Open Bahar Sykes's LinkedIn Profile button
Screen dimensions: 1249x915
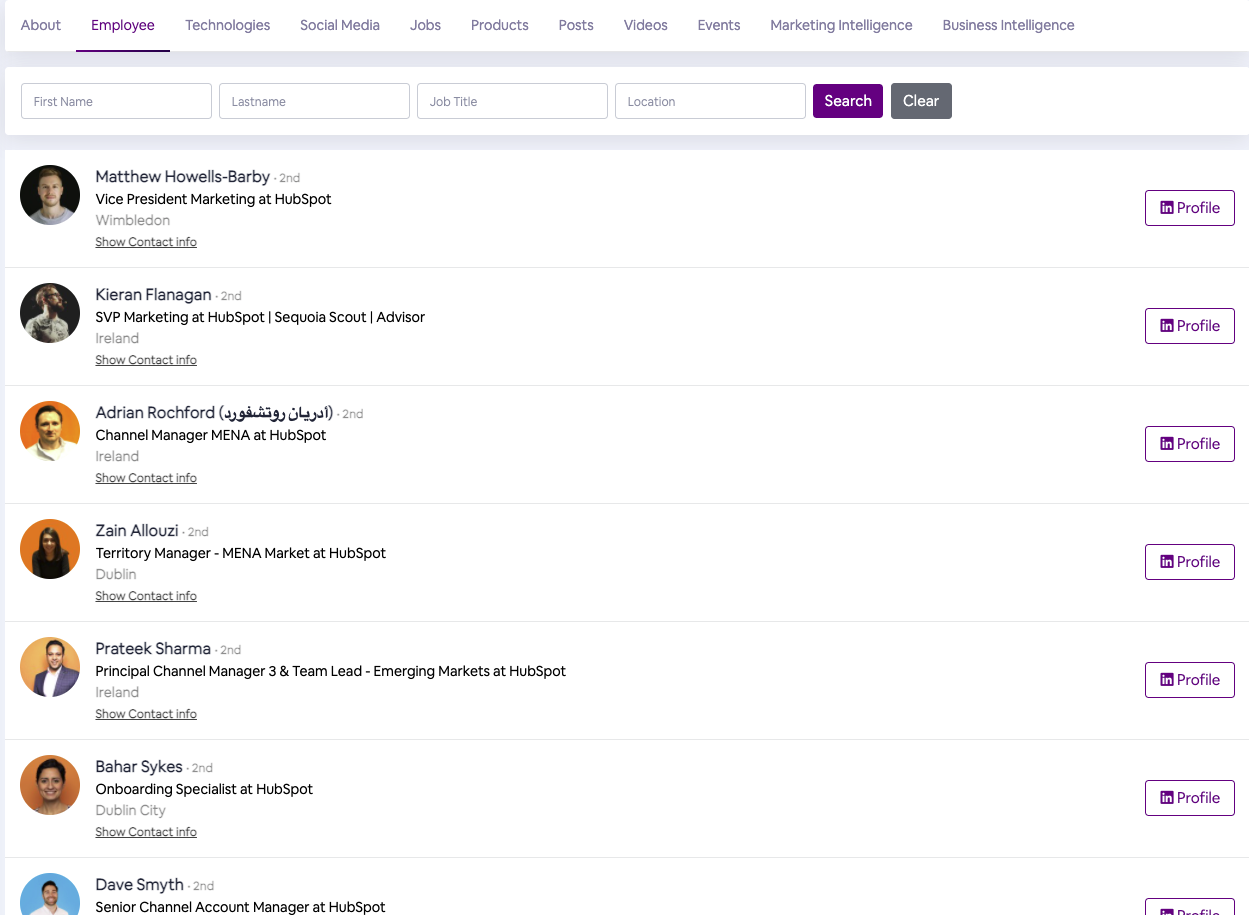[x=1190, y=798]
